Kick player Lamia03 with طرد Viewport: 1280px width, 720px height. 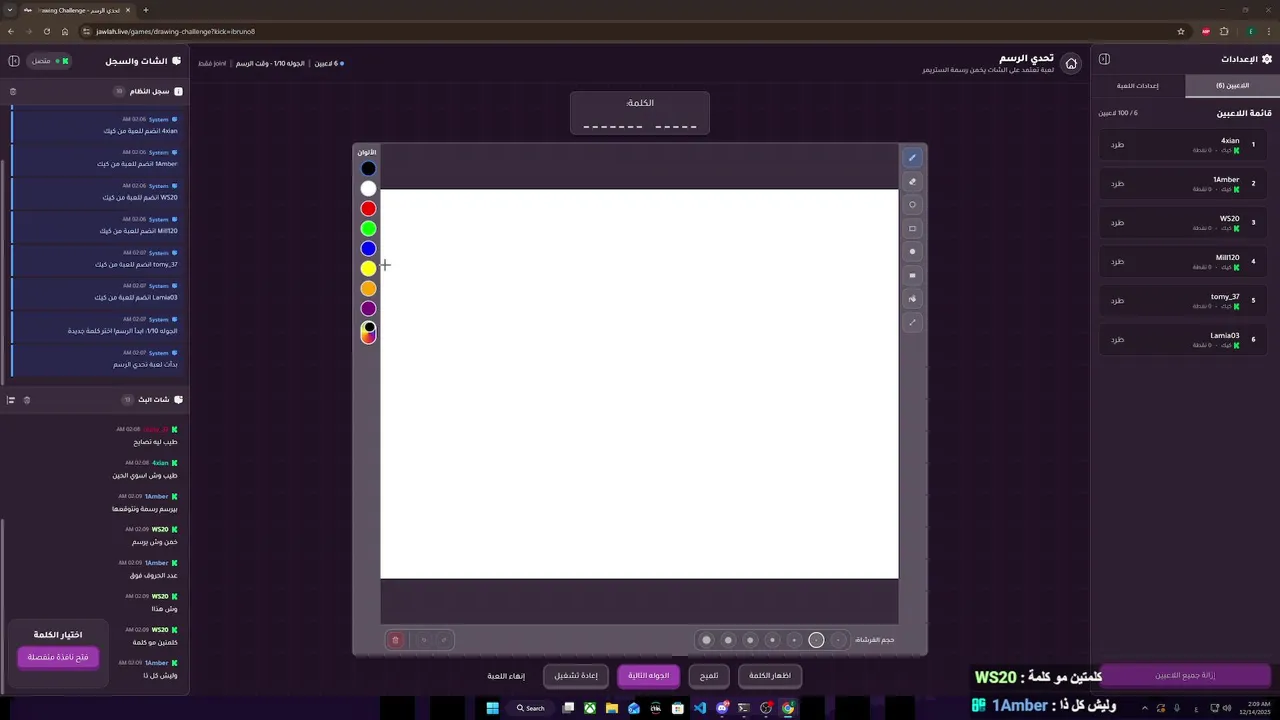pyautogui.click(x=1117, y=339)
